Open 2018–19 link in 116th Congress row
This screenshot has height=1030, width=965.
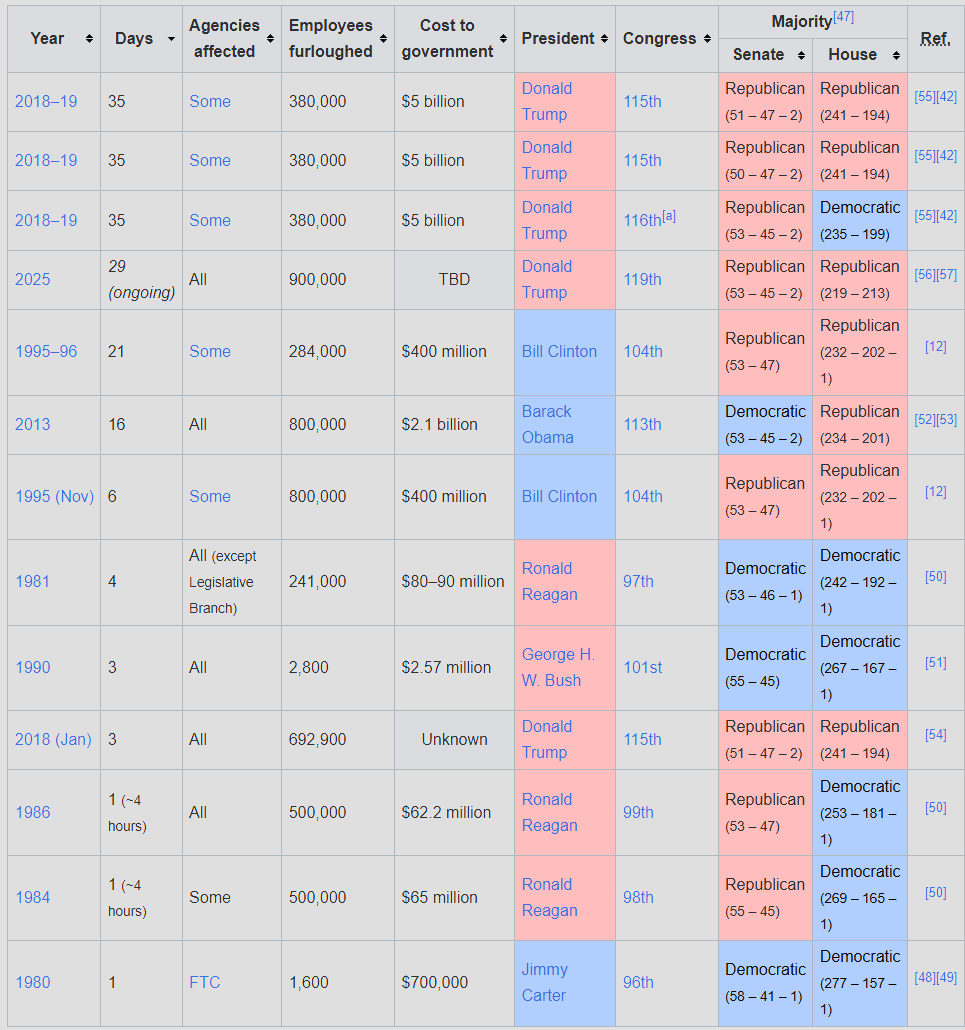tap(46, 220)
